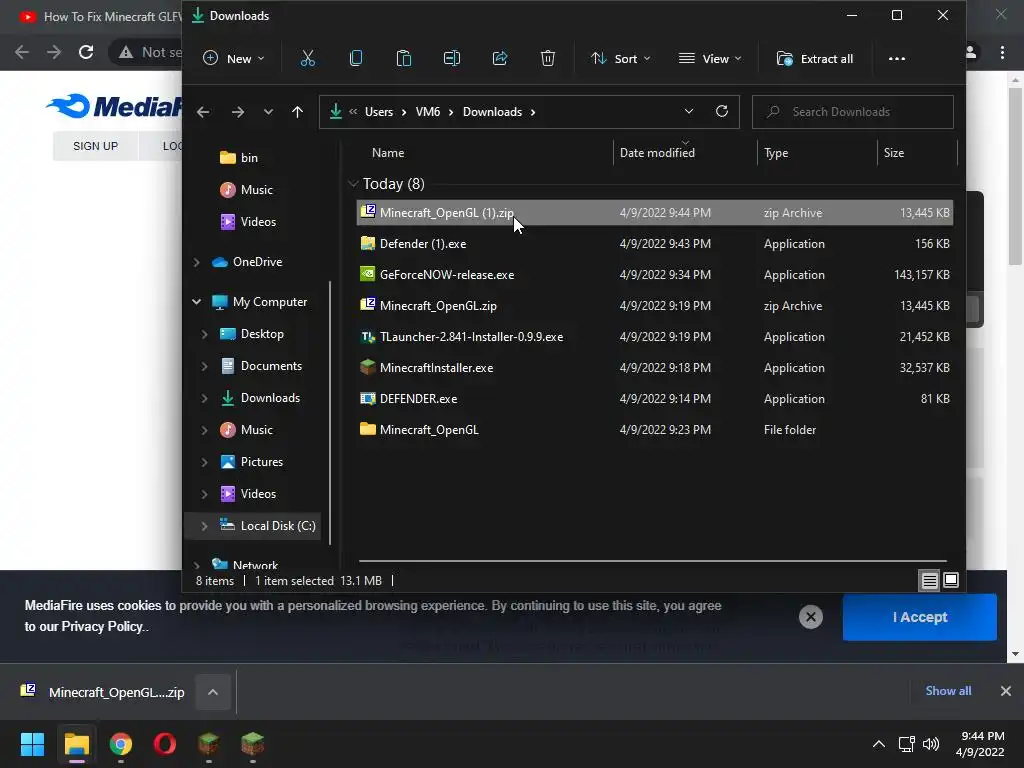Image resolution: width=1024 pixels, height=768 pixels.
Task: Open the View dropdown
Action: [710, 59]
